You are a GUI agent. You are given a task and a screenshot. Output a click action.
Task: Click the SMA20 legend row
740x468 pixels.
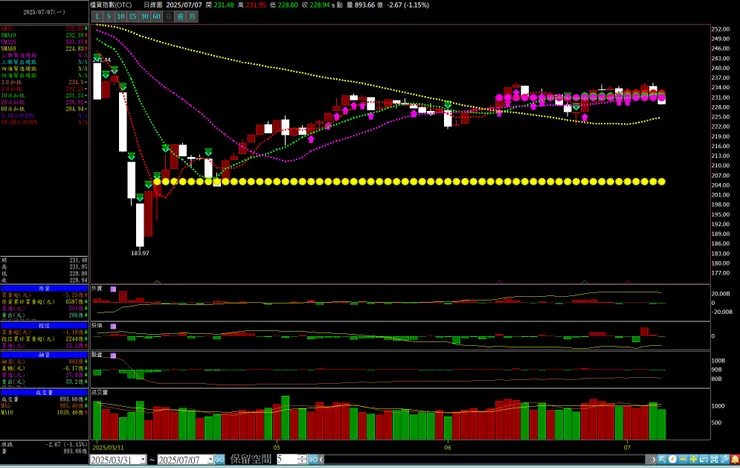(44, 42)
